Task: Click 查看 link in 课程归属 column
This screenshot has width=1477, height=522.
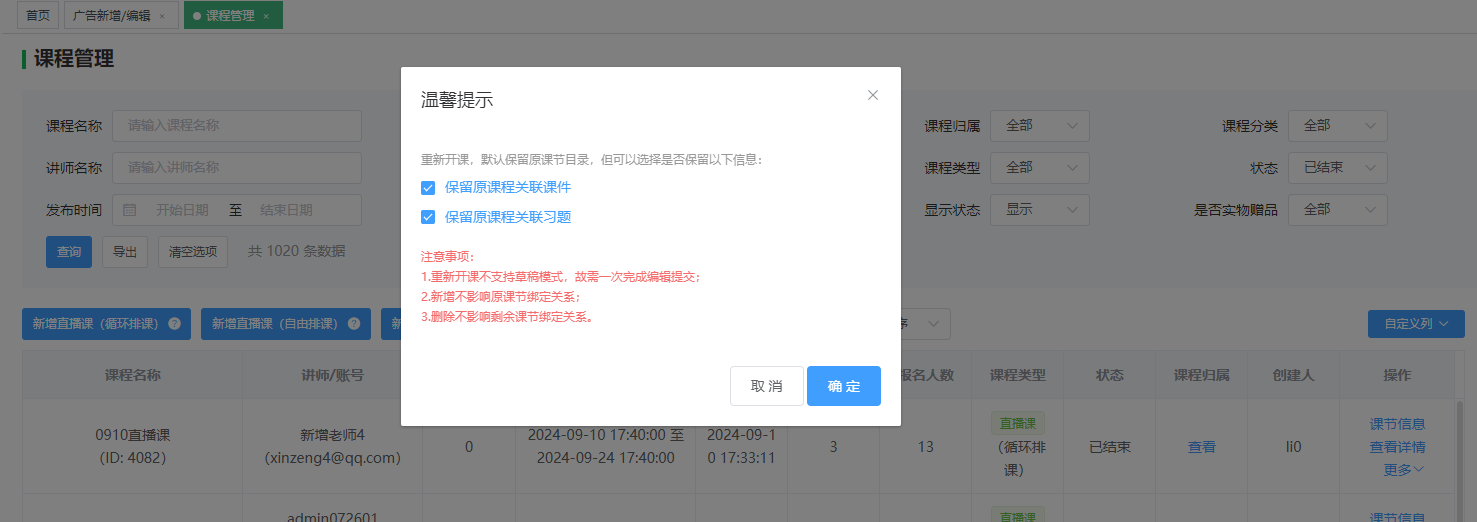Action: 1201,447
